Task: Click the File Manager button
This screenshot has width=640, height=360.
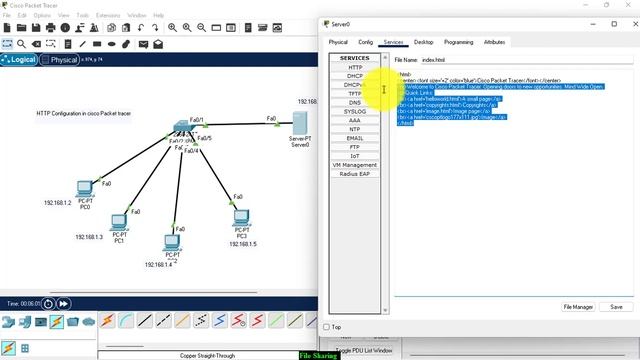Action: click(578, 307)
